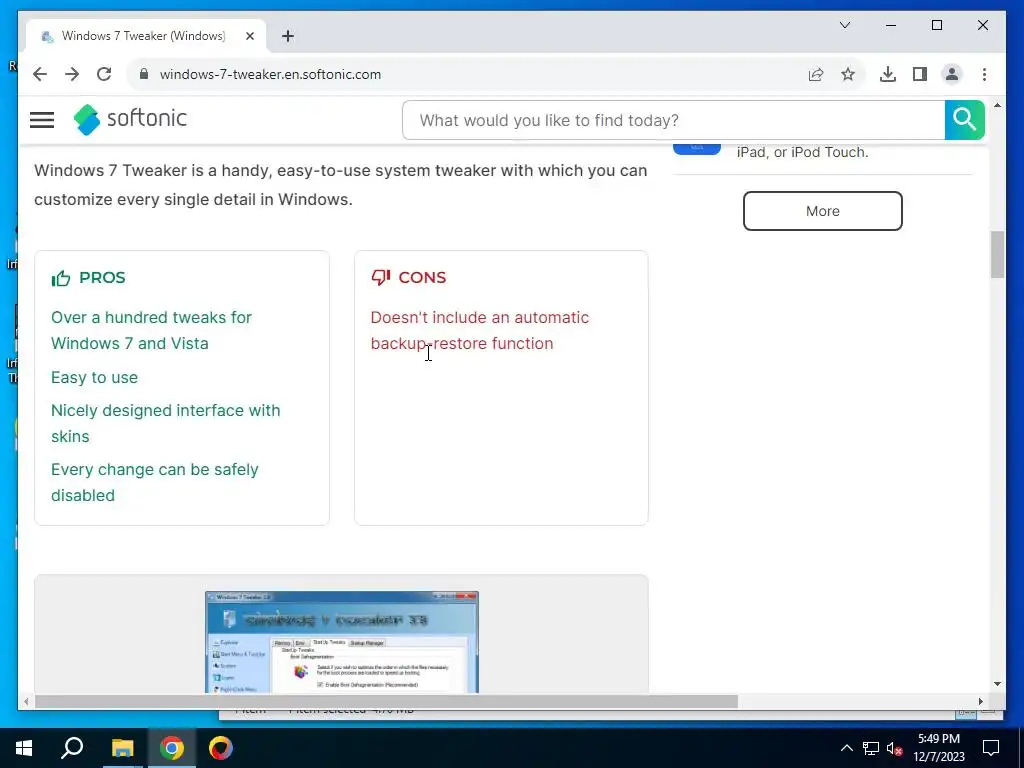This screenshot has height=768, width=1024.
Task: Open Chrome tab search dropdown
Action: point(844,25)
